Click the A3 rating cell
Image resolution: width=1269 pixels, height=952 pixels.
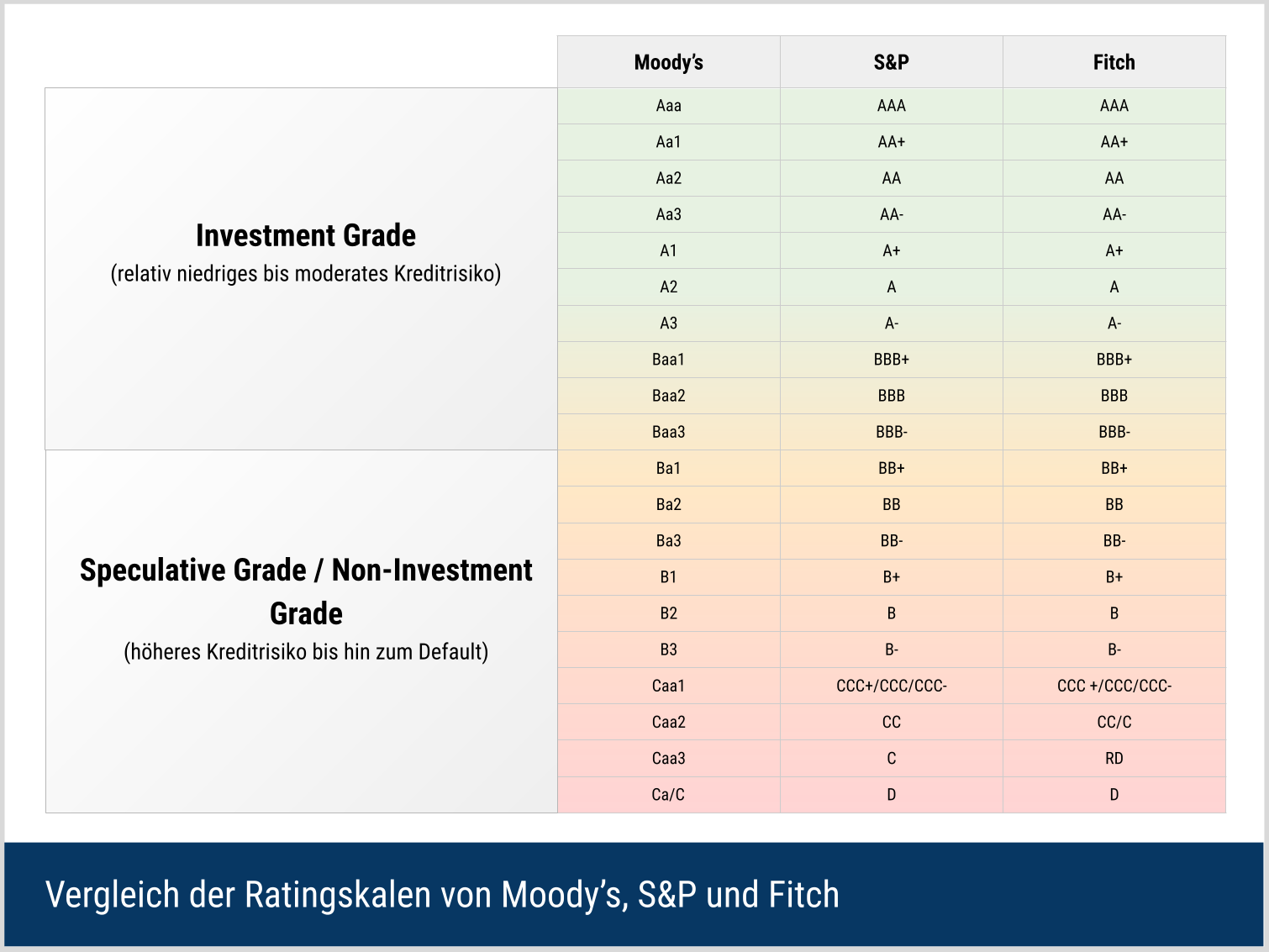[669, 323]
